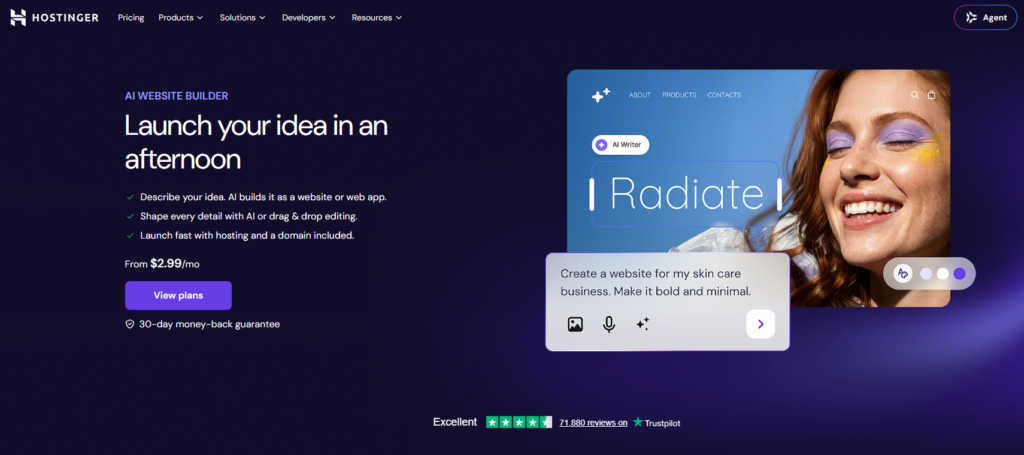The width and height of the screenshot is (1024, 455).
Task: Click 'Launch fast with hosting' bullet text
Action: click(247, 236)
